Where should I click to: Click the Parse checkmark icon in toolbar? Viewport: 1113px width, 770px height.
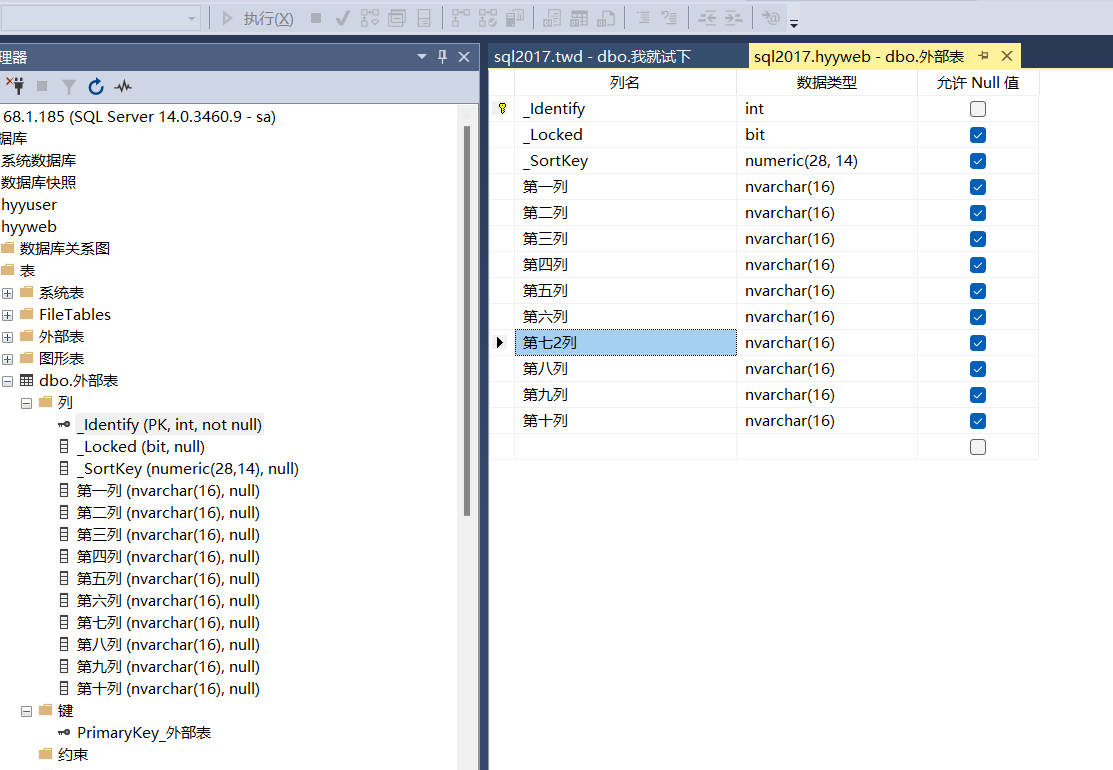pyautogui.click(x=342, y=18)
